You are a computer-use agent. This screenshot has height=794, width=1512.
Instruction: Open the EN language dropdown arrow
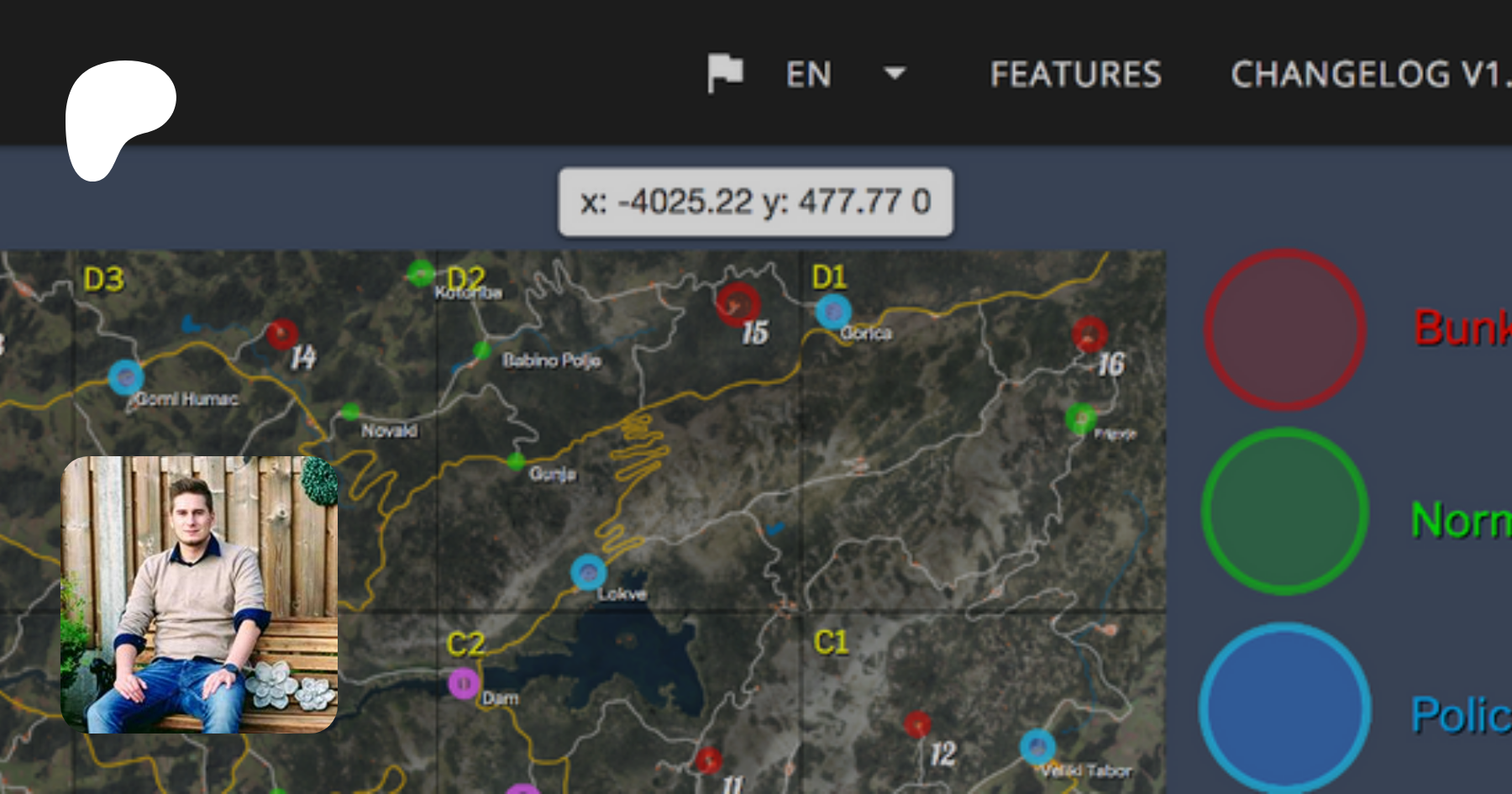895,73
